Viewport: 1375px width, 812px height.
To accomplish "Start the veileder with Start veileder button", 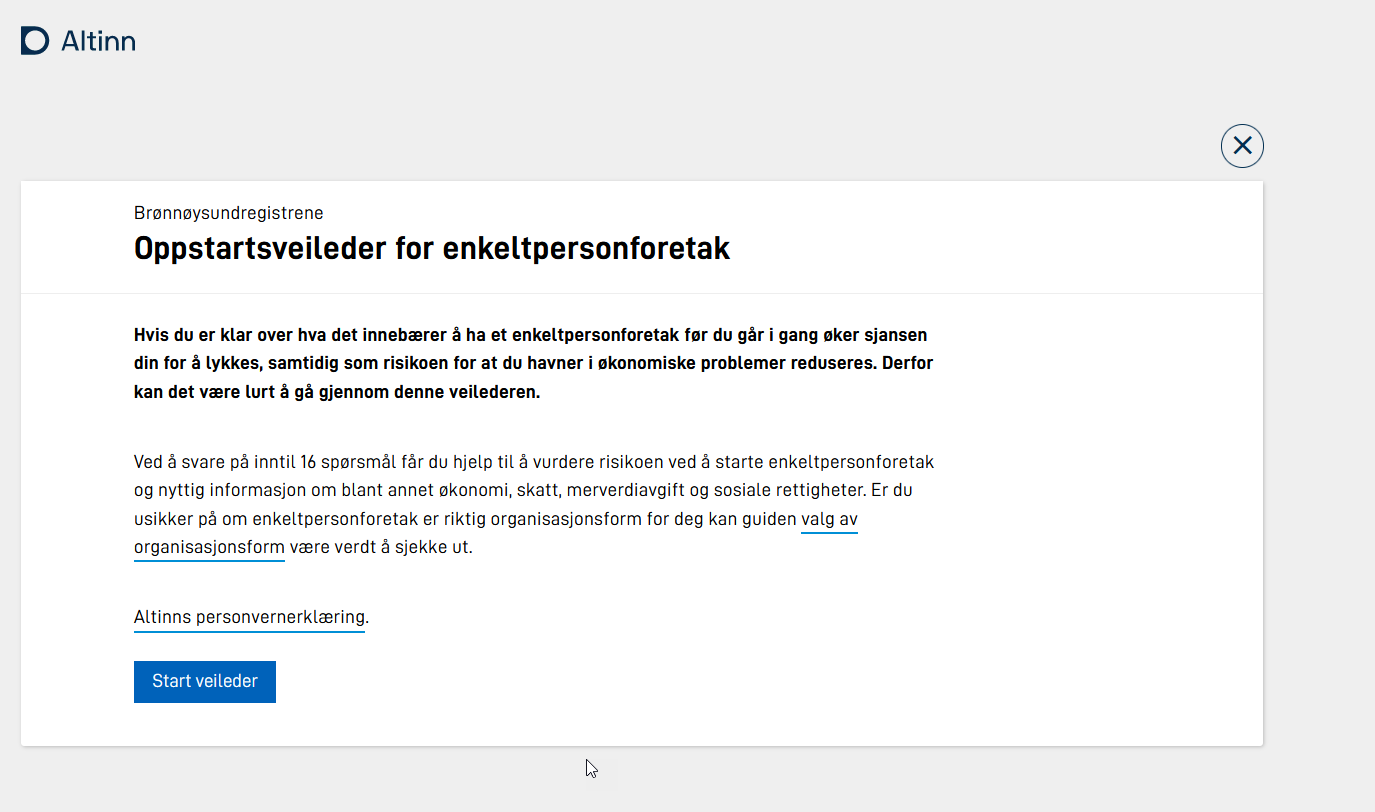I will coord(205,682).
